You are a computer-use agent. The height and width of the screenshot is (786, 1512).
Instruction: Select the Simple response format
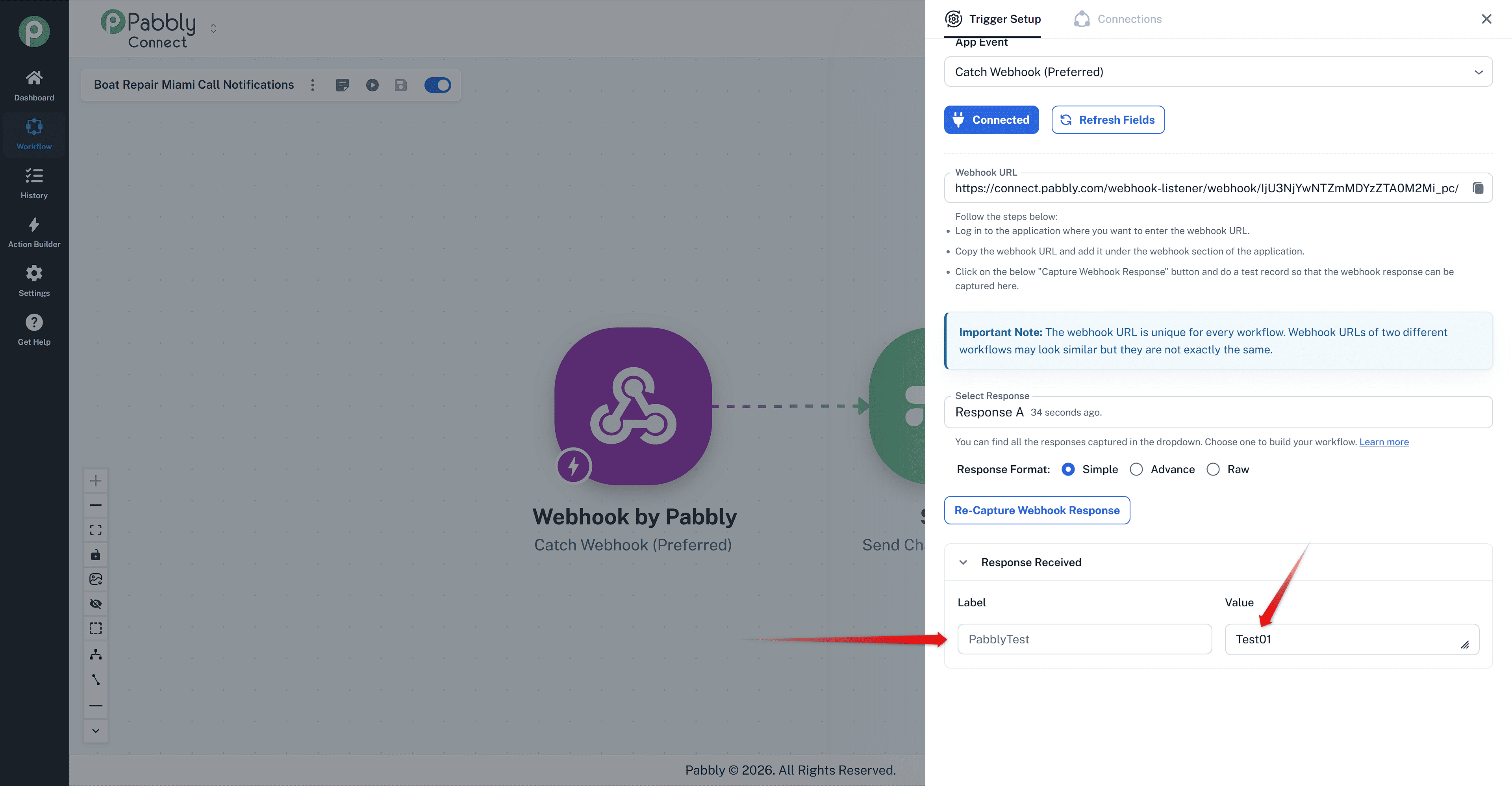point(1068,469)
